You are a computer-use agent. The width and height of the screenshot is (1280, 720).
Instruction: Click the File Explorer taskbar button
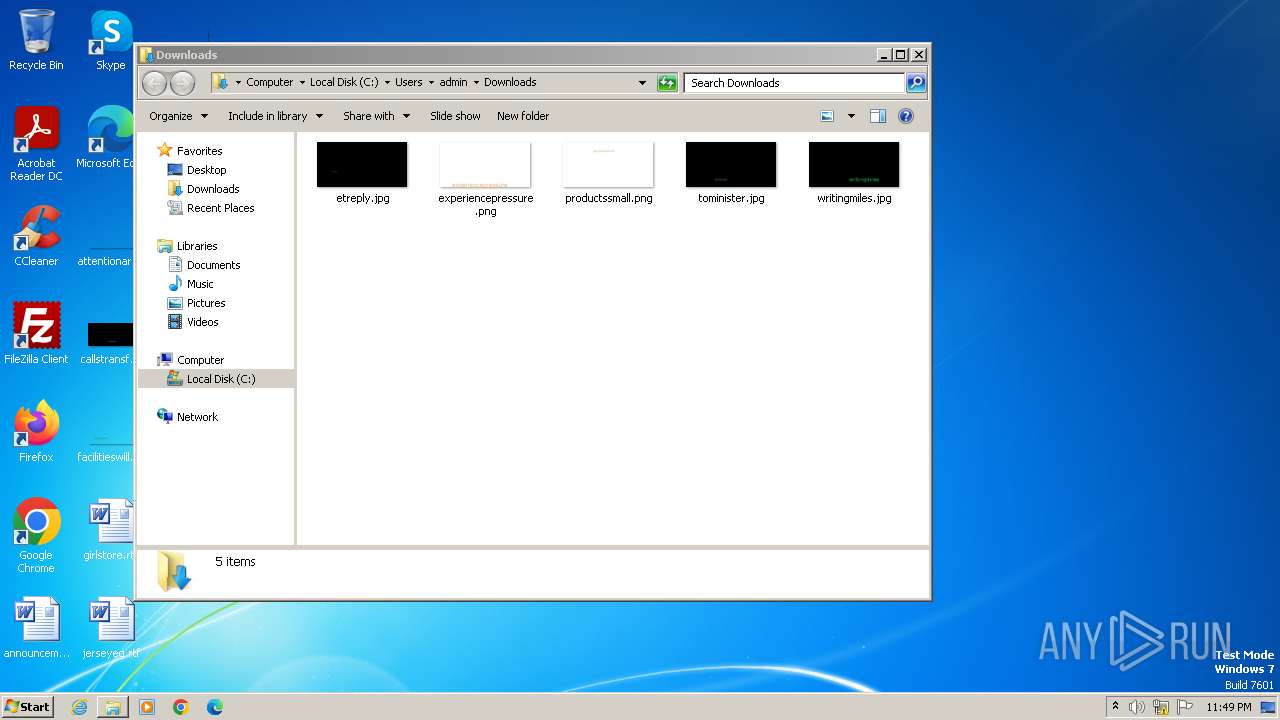113,707
